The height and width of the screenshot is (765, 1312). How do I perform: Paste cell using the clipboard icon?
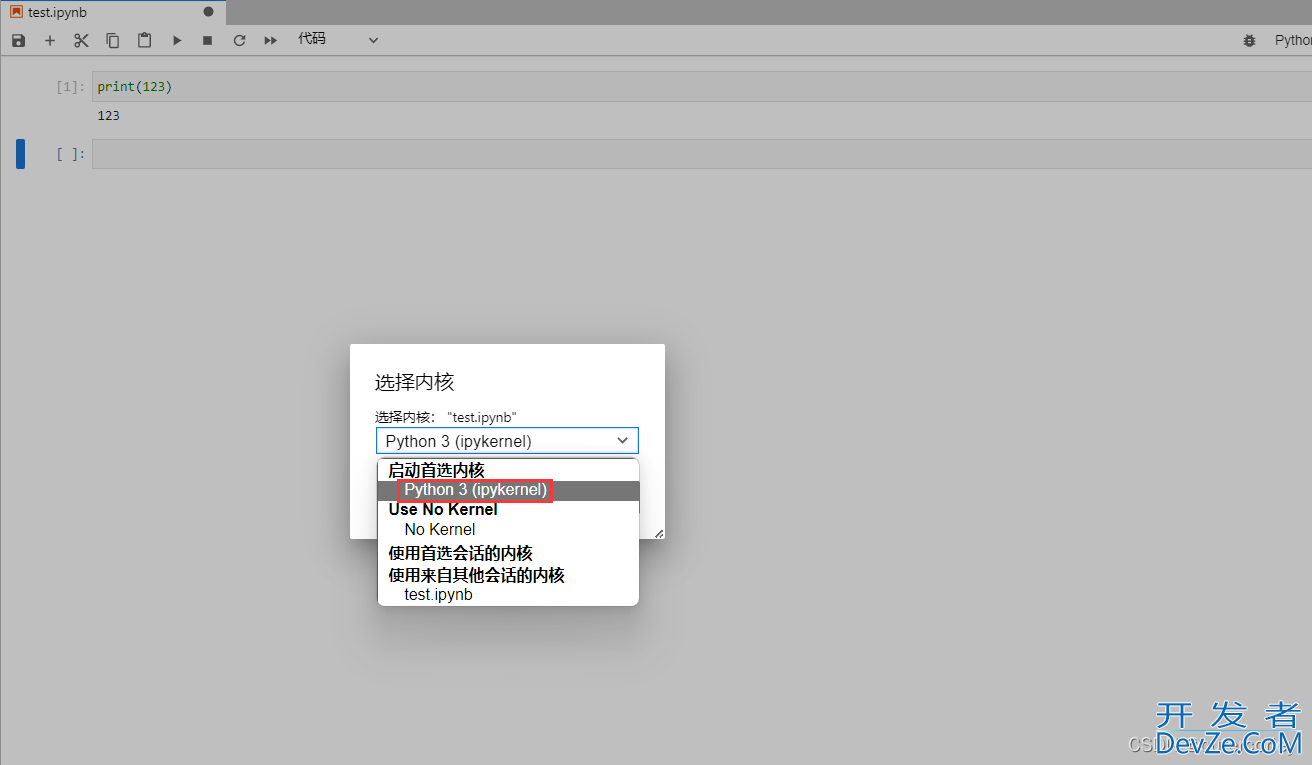pyautogui.click(x=145, y=40)
